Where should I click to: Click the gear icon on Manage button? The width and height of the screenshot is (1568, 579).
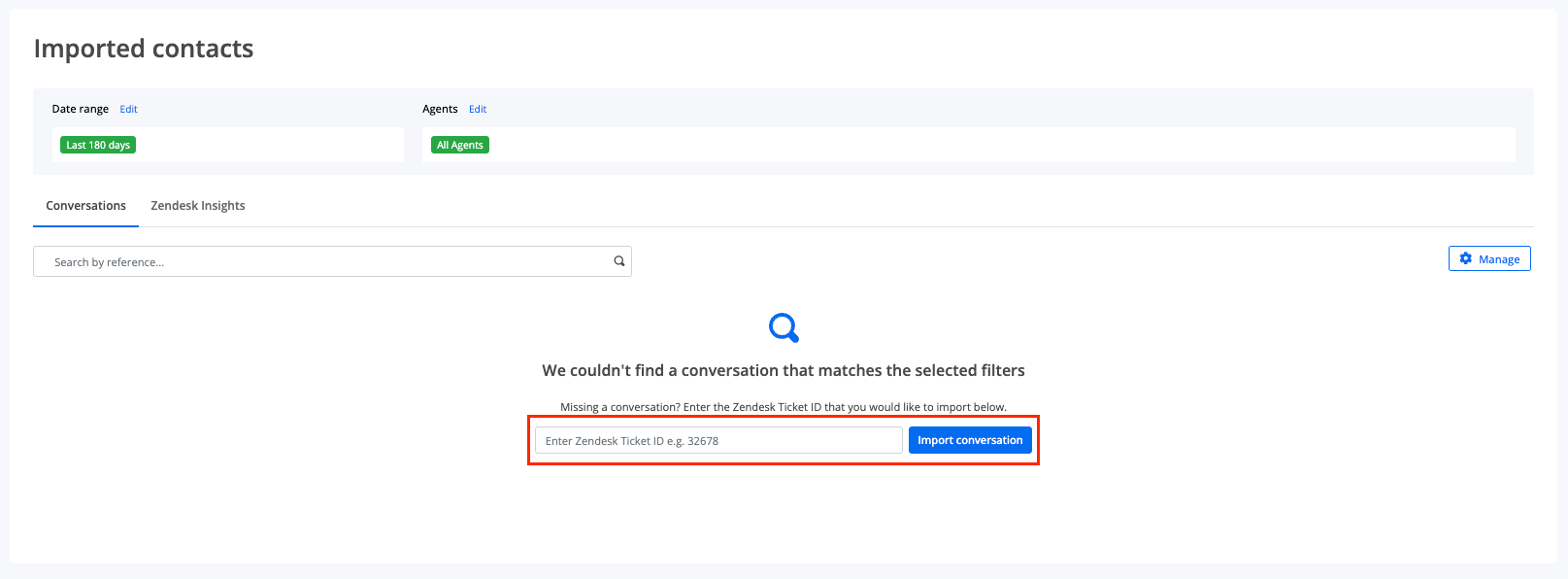1466,258
